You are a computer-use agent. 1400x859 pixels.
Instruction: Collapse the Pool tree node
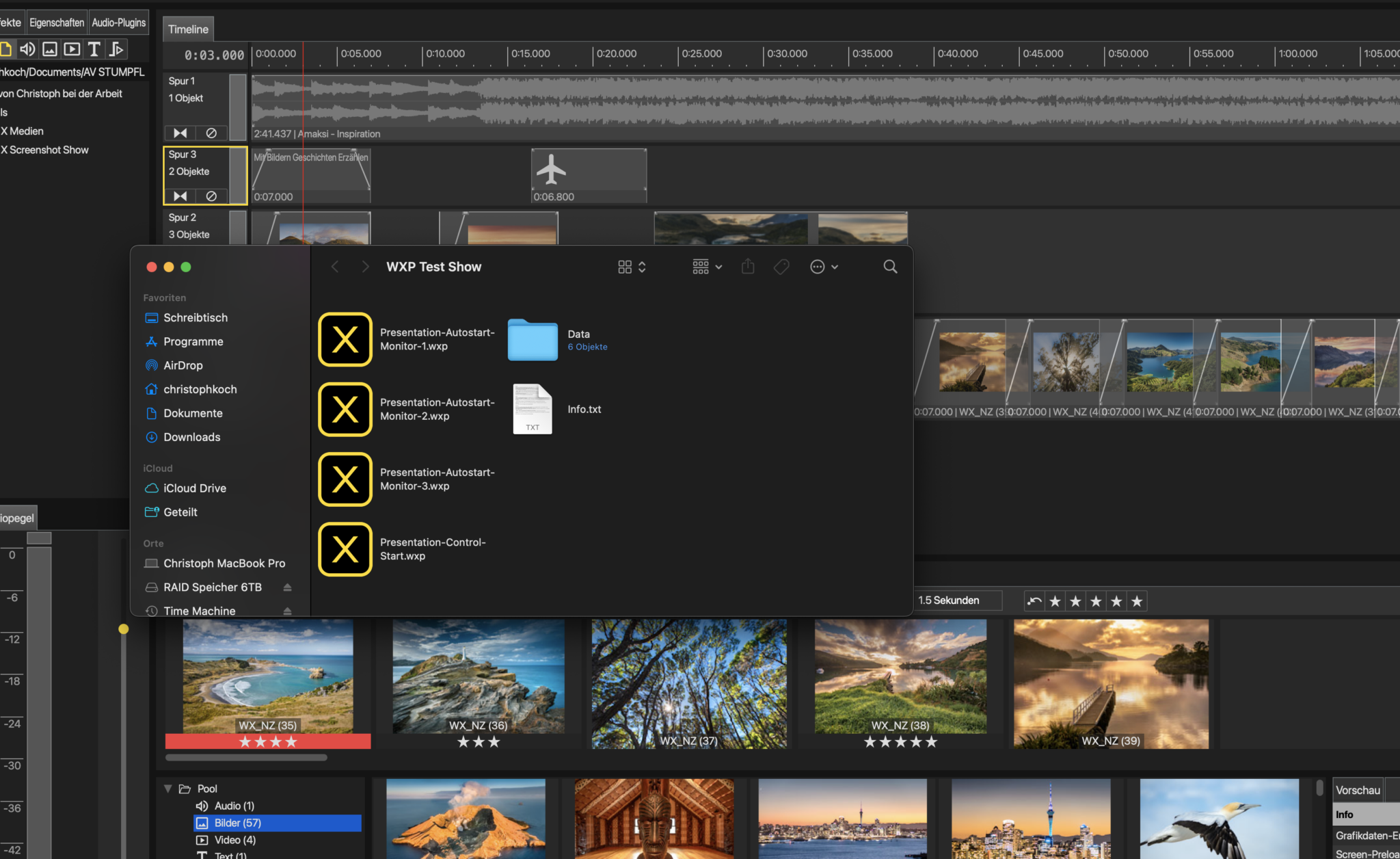(x=168, y=789)
